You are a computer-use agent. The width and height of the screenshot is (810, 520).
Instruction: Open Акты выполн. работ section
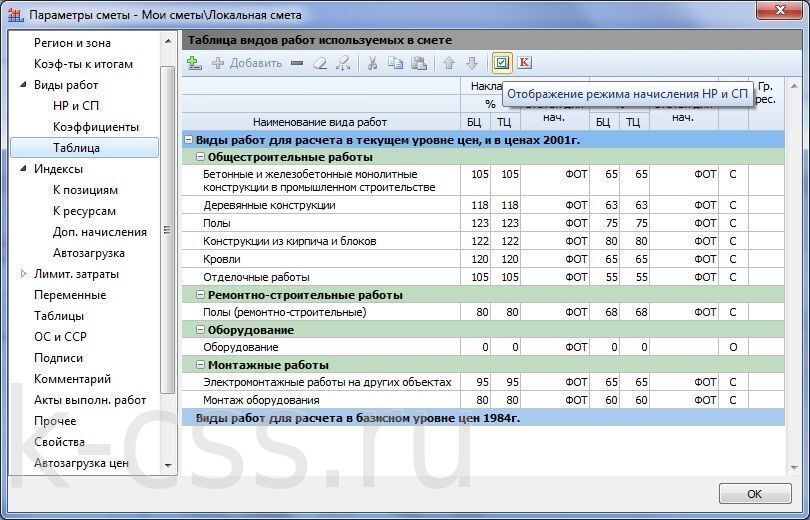click(x=90, y=400)
